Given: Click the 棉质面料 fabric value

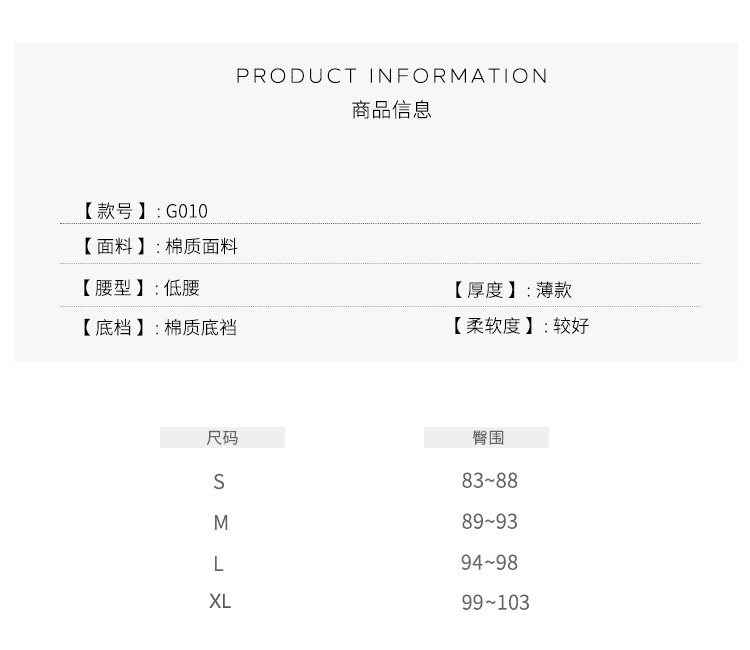Looking at the screenshot, I should [x=201, y=247].
